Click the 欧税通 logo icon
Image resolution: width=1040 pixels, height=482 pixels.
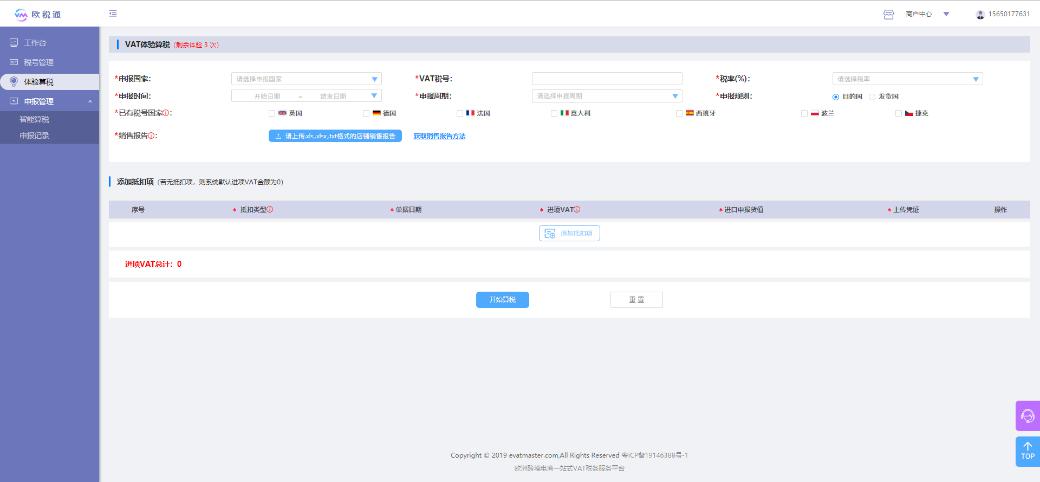pyautogui.click(x=21, y=15)
